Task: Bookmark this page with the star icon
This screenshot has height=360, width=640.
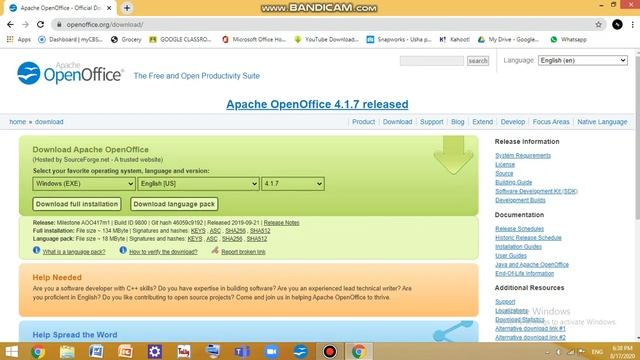Action: click(x=598, y=24)
